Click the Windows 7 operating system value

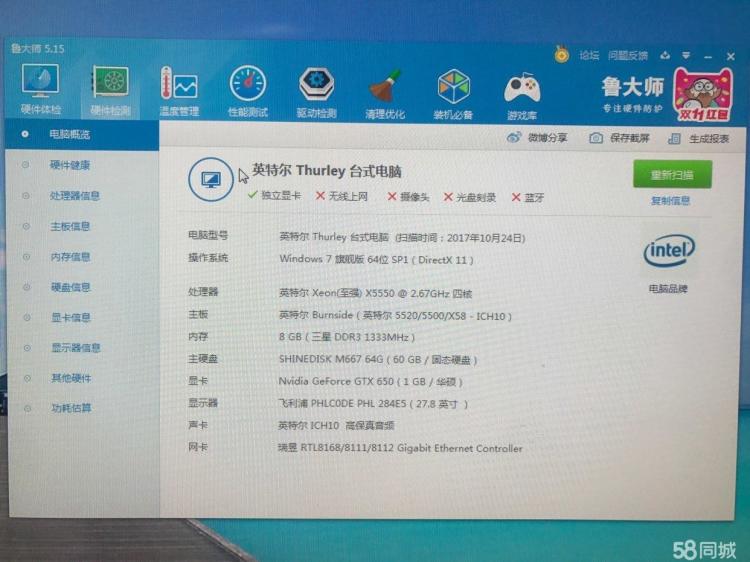click(x=376, y=259)
